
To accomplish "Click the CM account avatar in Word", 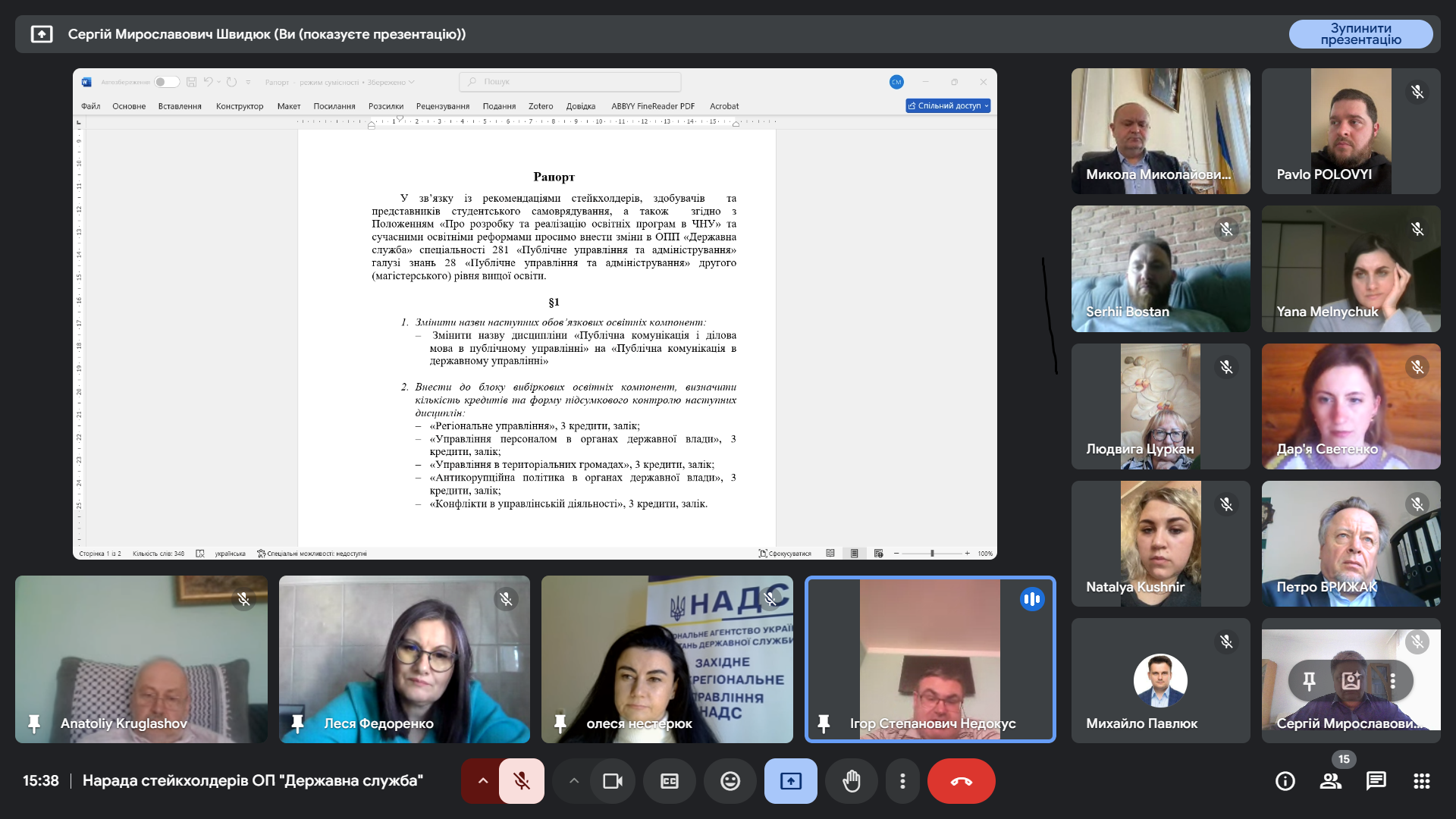I will pyautogui.click(x=896, y=82).
